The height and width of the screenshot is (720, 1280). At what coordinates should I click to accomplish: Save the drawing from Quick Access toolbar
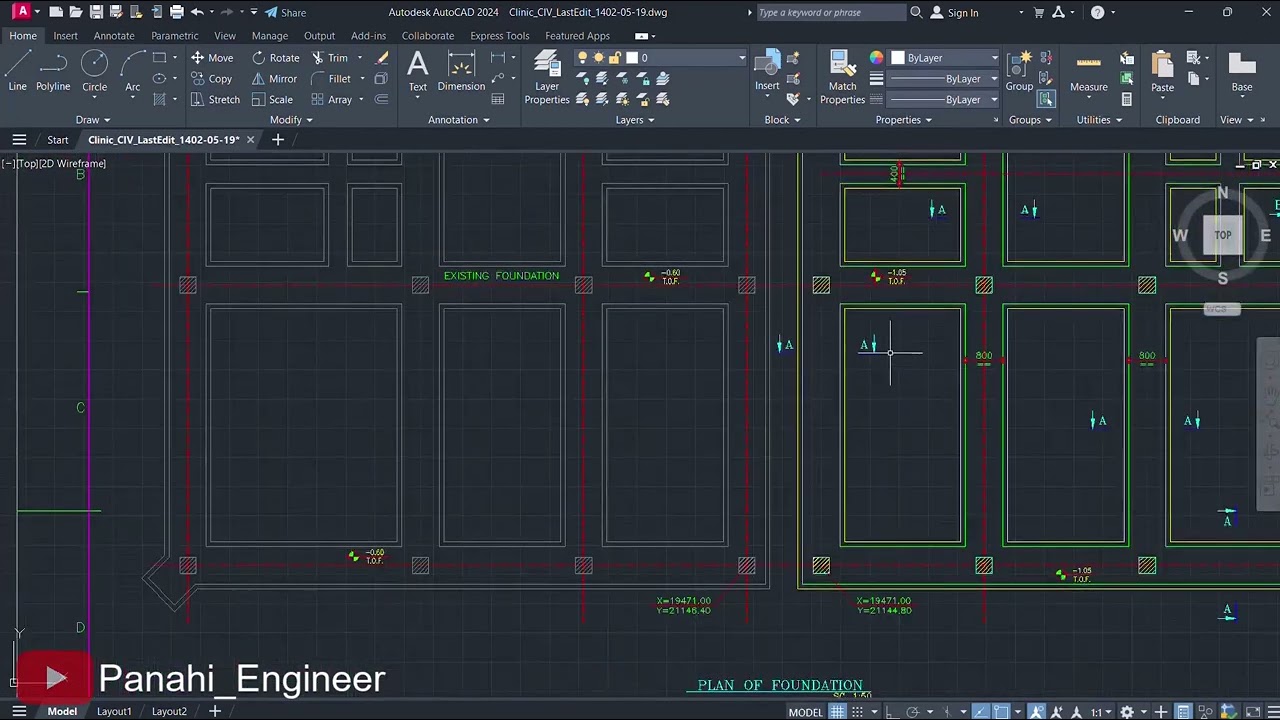tap(96, 12)
